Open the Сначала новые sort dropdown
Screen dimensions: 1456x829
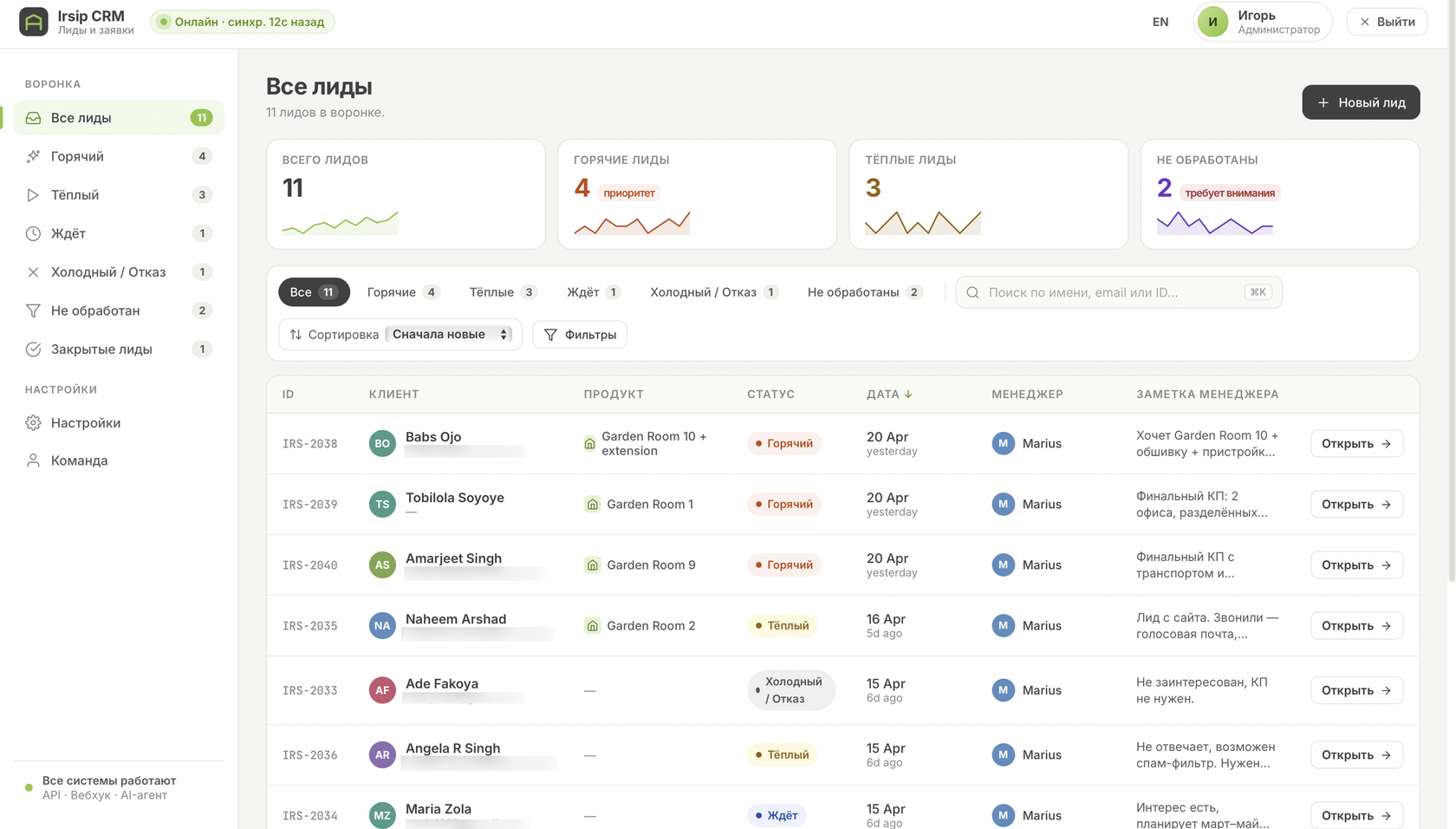[450, 335]
